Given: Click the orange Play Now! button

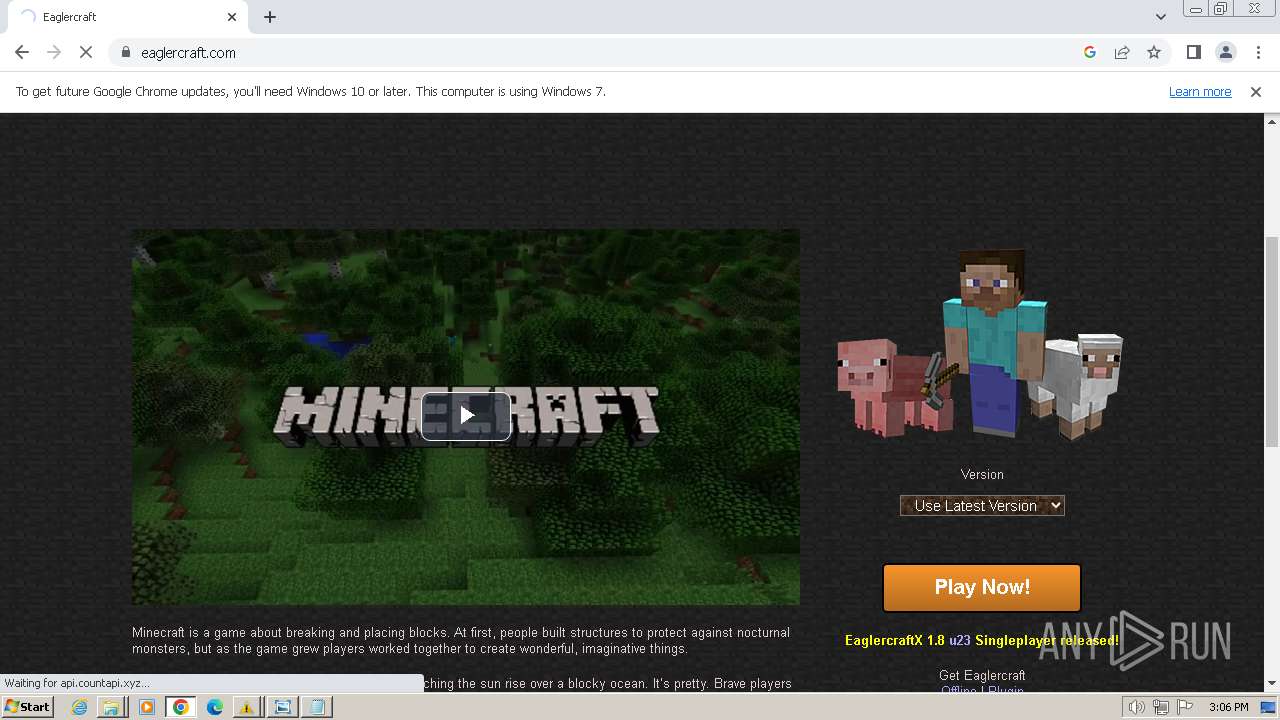Looking at the screenshot, I should (982, 587).
